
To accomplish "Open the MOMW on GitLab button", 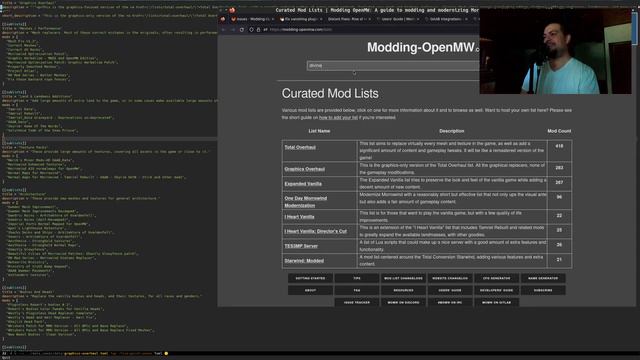I will (496, 302).
